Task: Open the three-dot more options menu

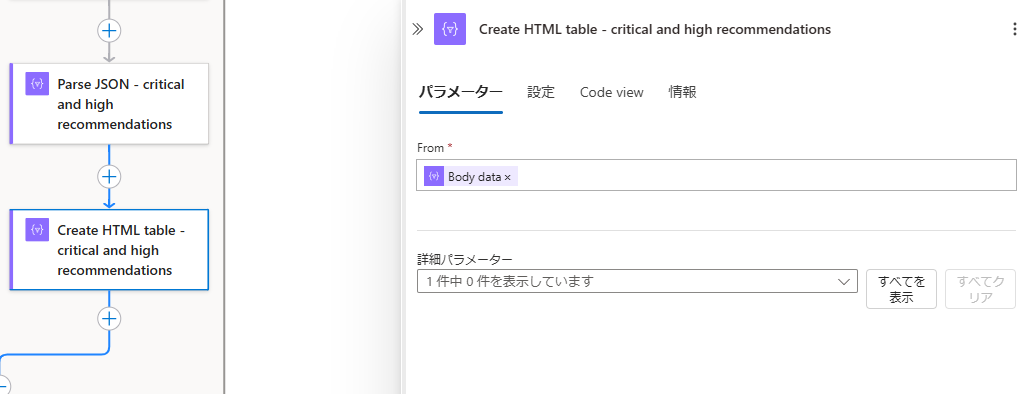Action: tap(1013, 29)
